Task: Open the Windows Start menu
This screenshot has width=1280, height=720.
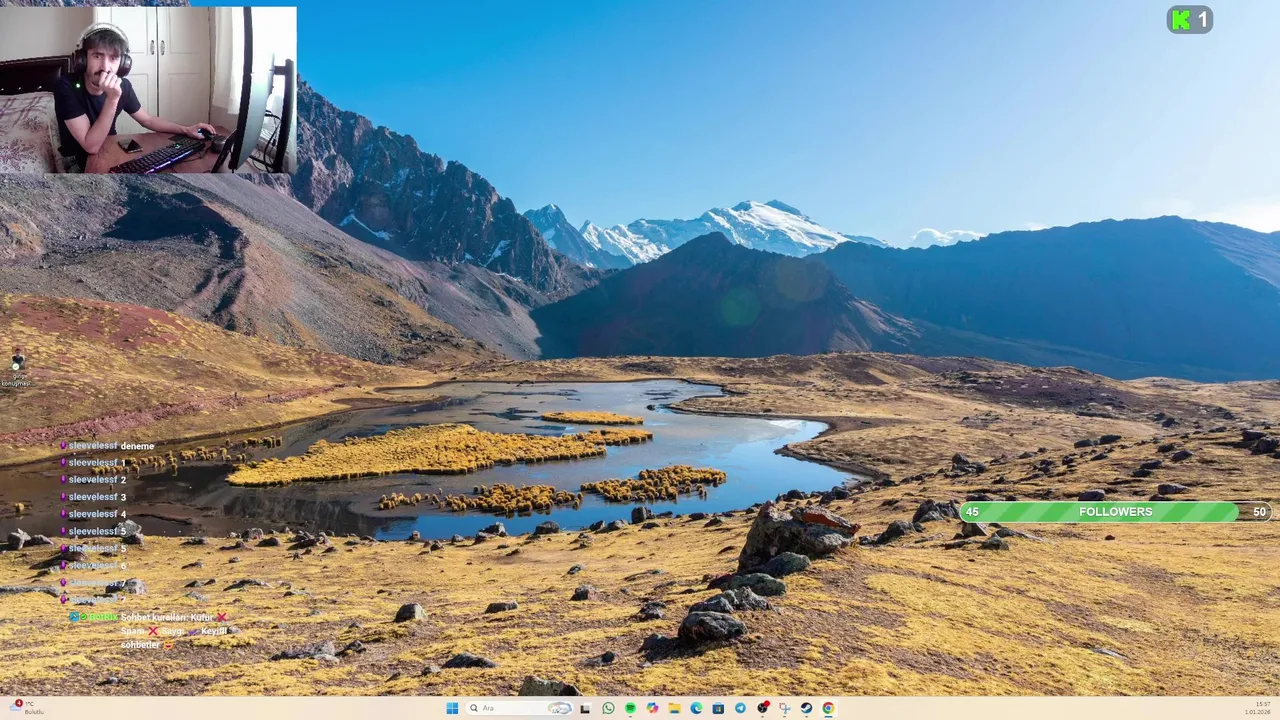Action: pos(452,708)
